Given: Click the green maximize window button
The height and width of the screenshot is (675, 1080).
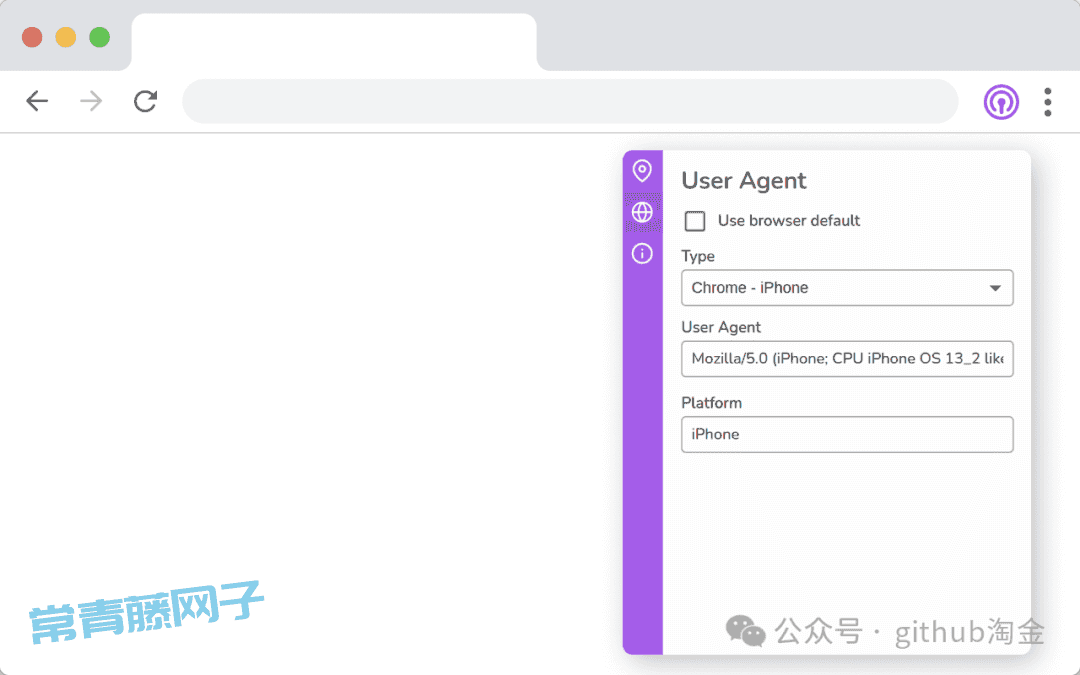Looking at the screenshot, I should tap(99, 37).
